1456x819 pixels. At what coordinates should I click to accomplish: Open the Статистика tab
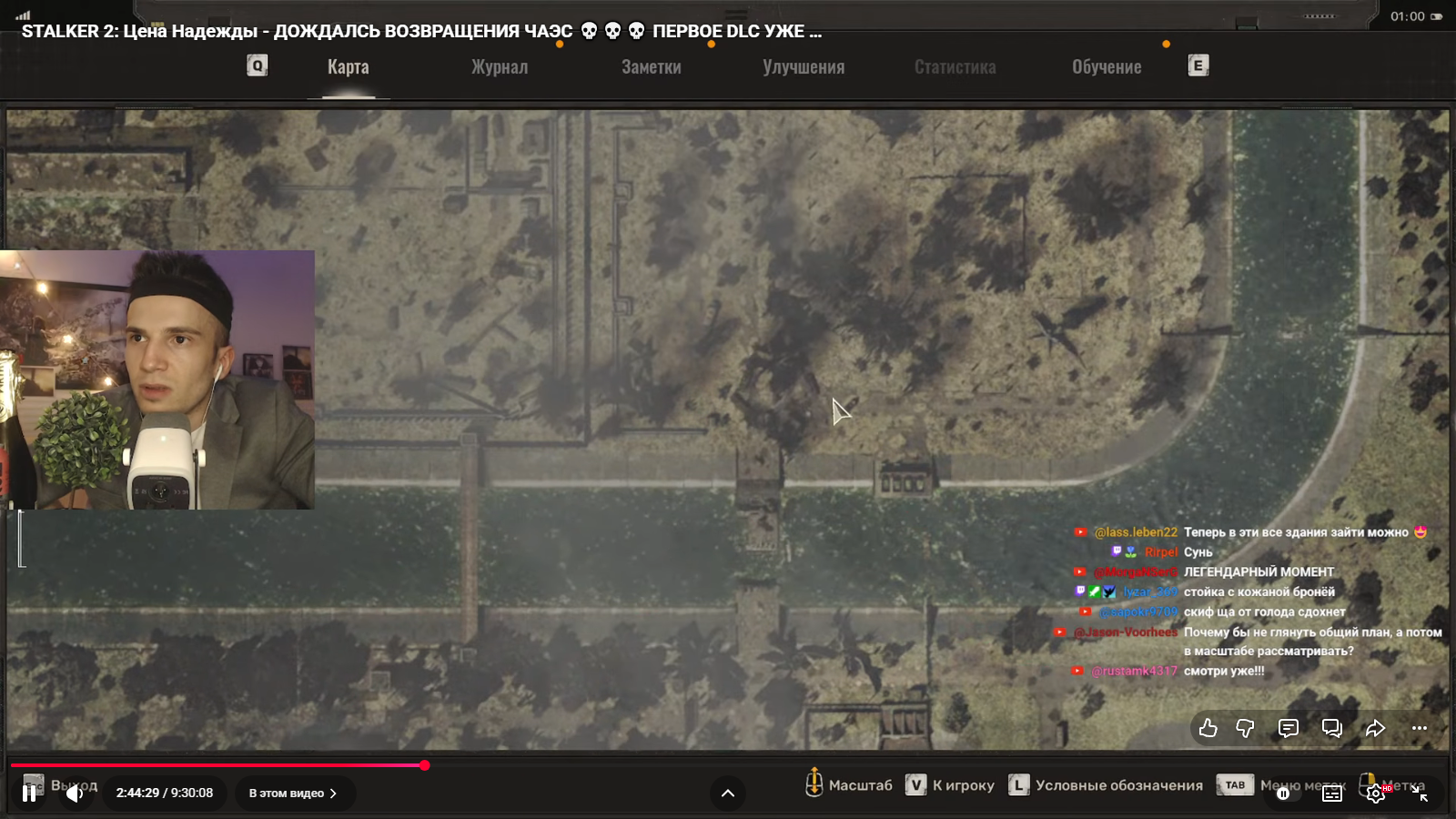pos(955,67)
